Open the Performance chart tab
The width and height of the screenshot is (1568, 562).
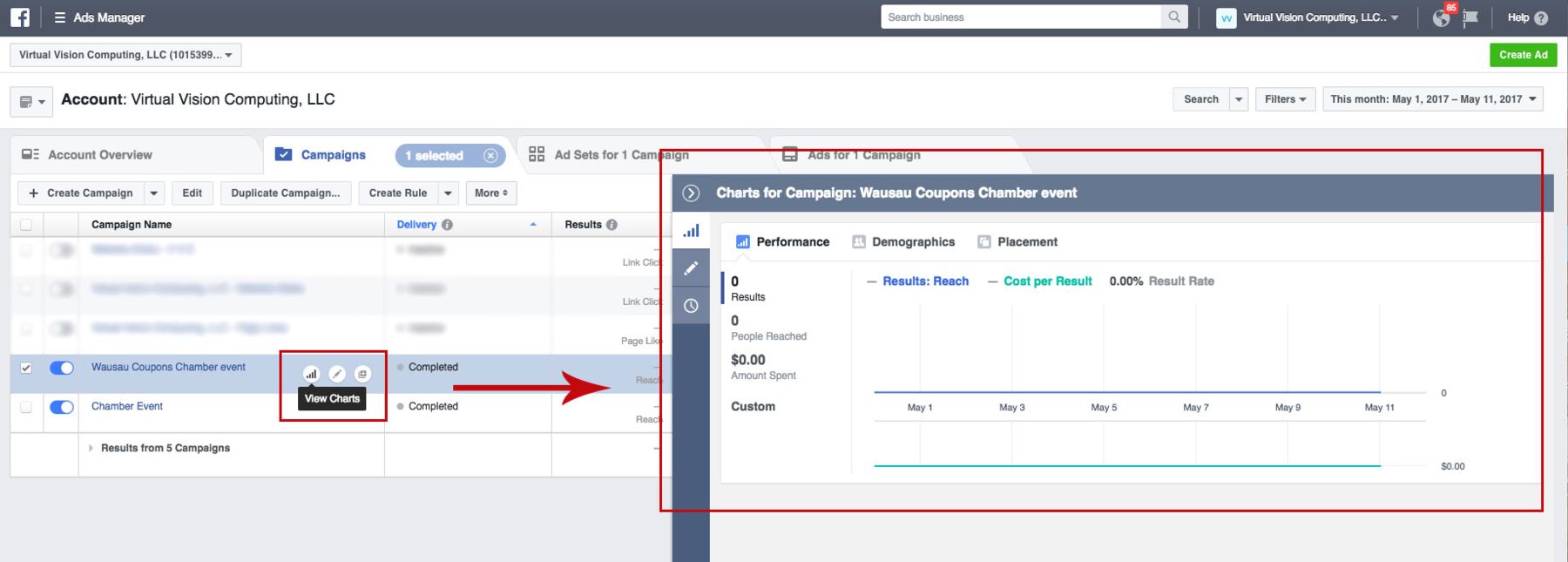click(x=782, y=242)
